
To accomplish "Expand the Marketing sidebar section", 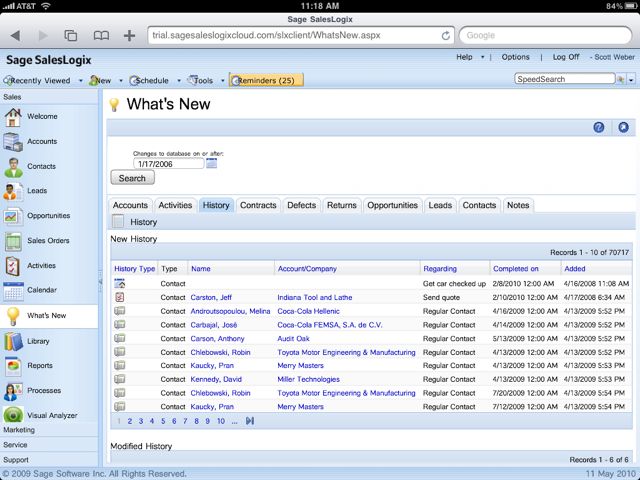I will point(49,430).
